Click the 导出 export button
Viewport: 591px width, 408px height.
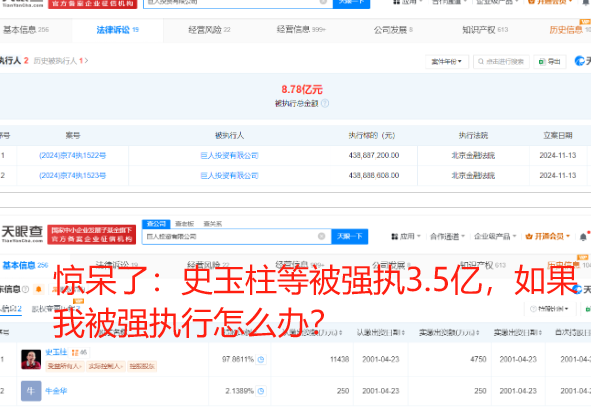click(550, 62)
